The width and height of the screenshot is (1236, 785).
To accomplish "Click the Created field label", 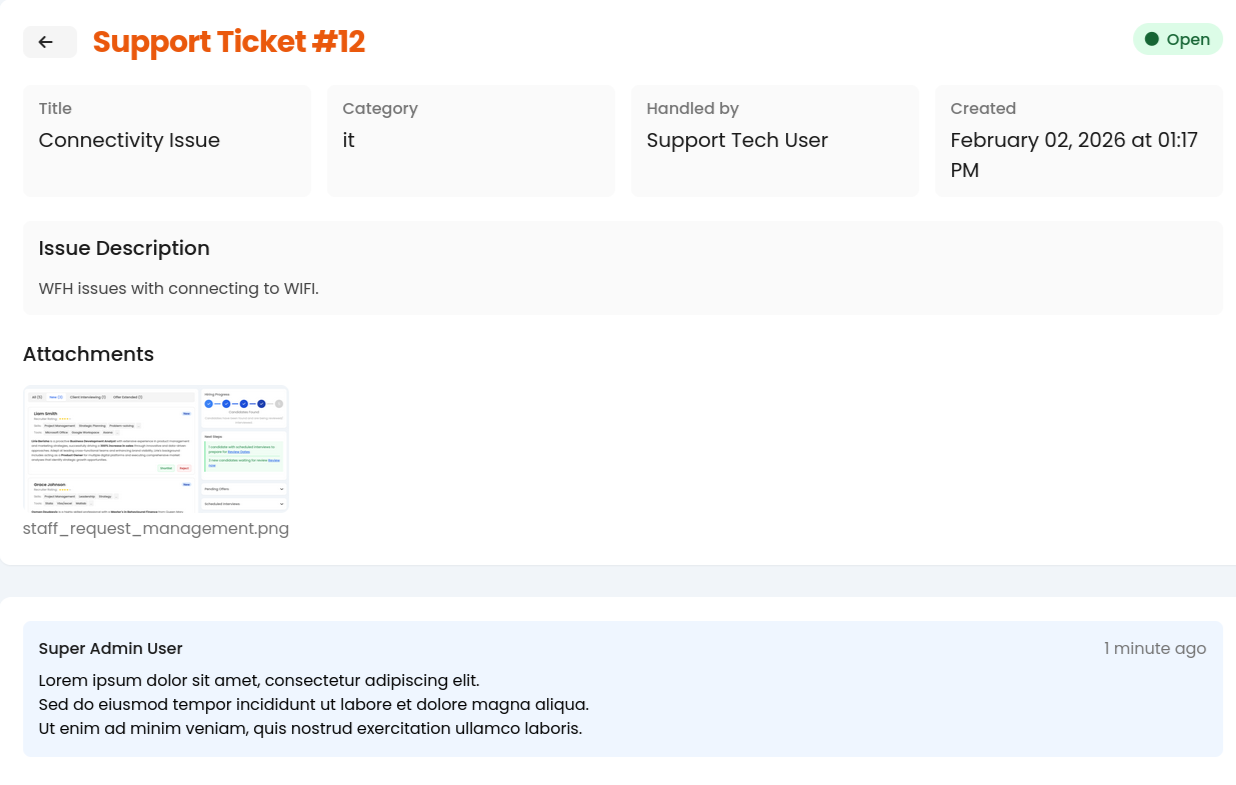I will (x=983, y=109).
